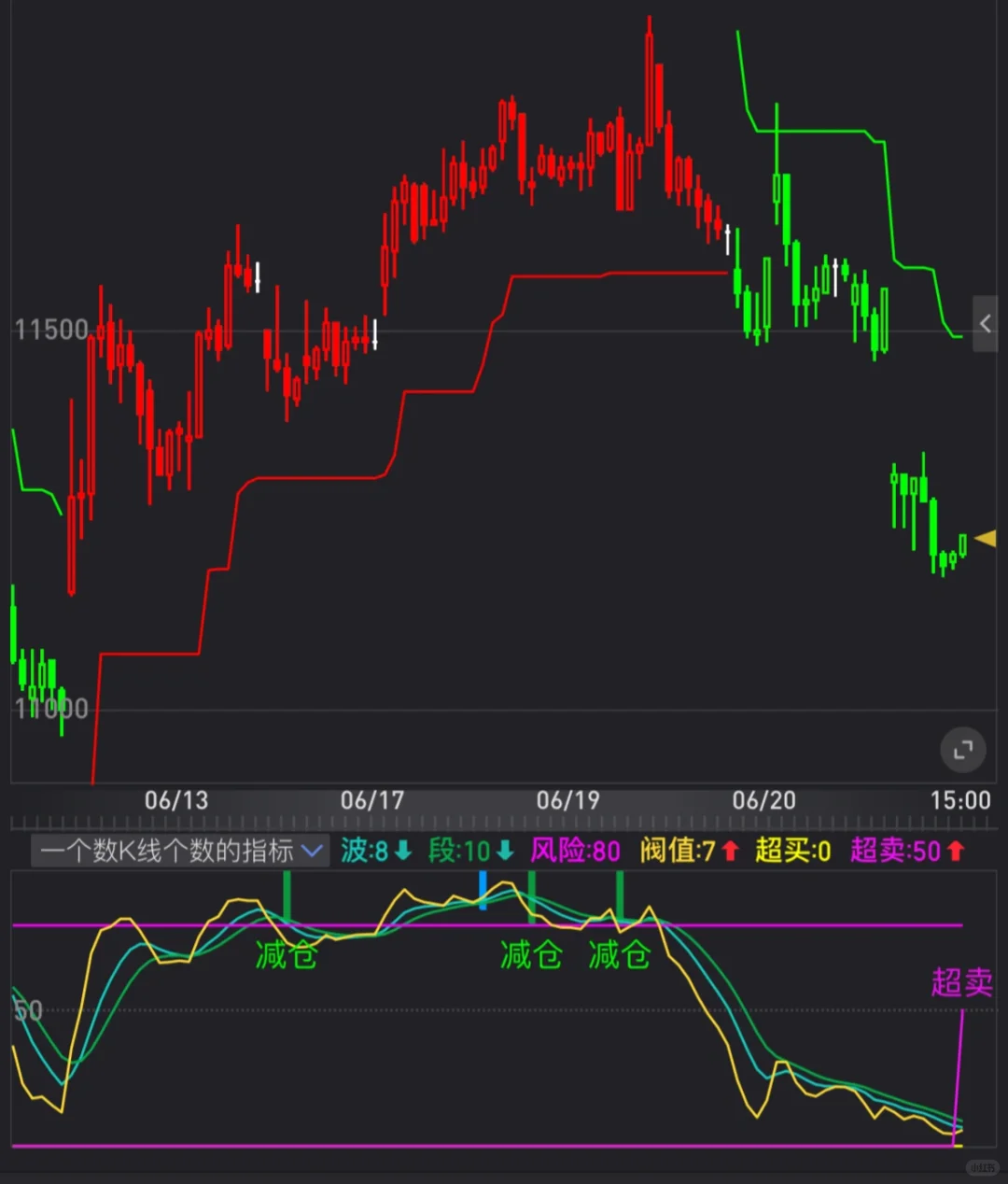Open the indicator selector dropdown 一个数K线个数的指标

180,851
